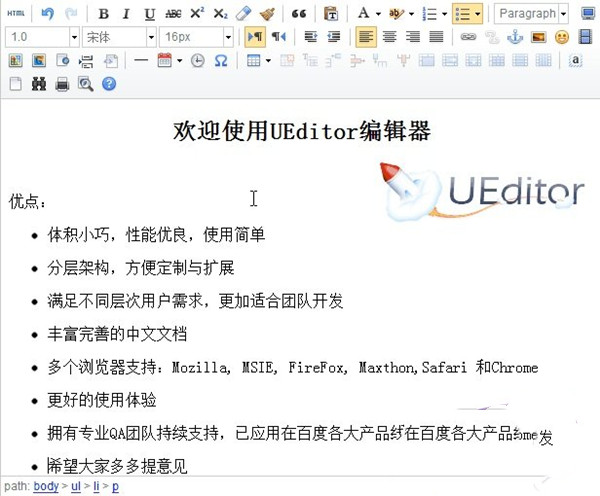Select li in the element path

tap(96, 486)
